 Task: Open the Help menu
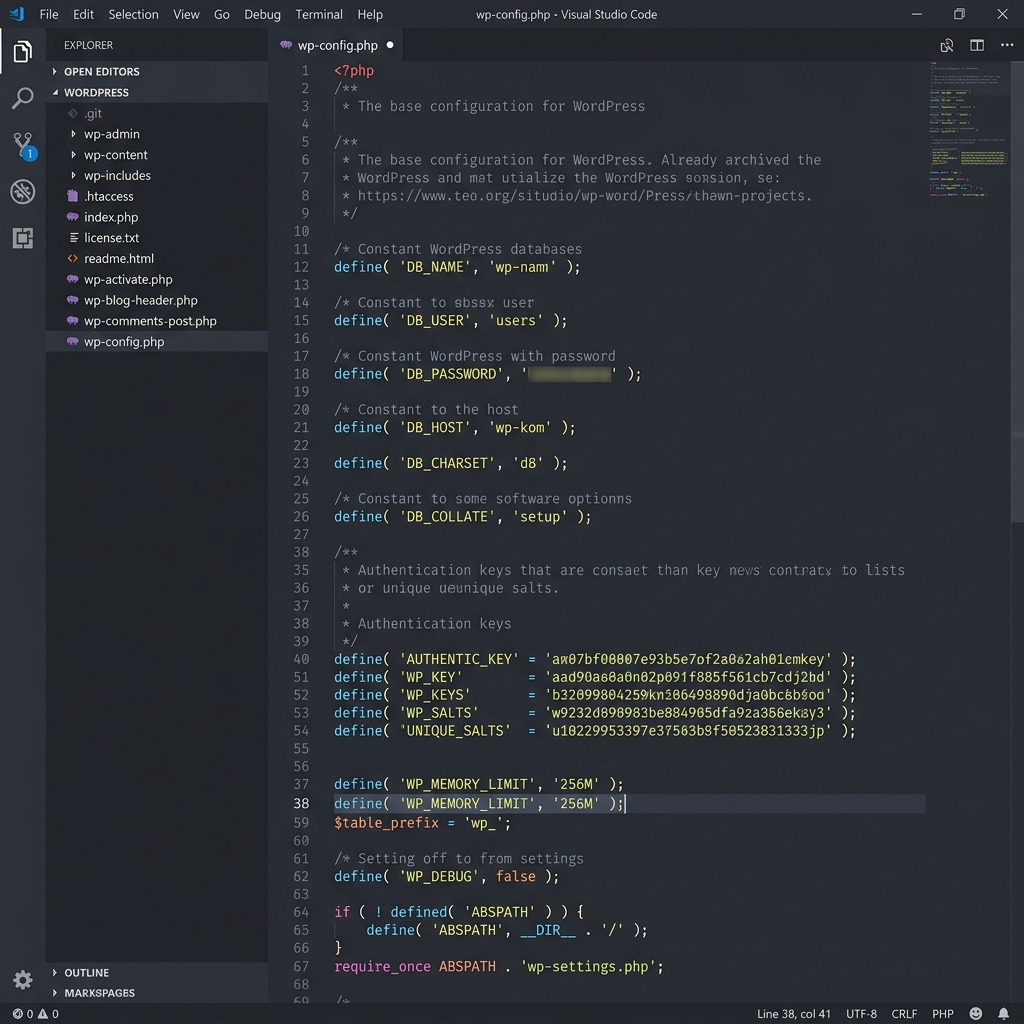(x=370, y=14)
